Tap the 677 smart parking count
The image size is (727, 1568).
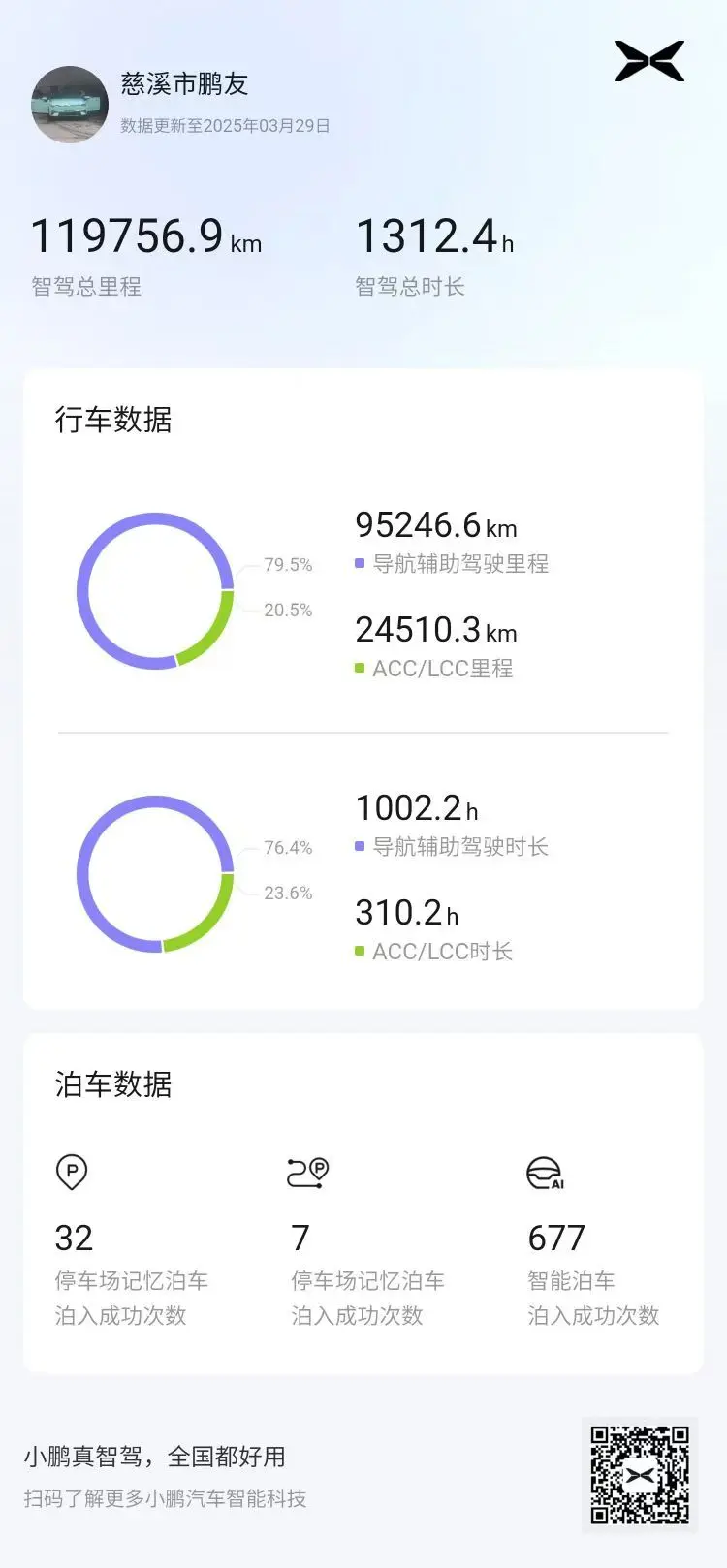pos(556,1238)
